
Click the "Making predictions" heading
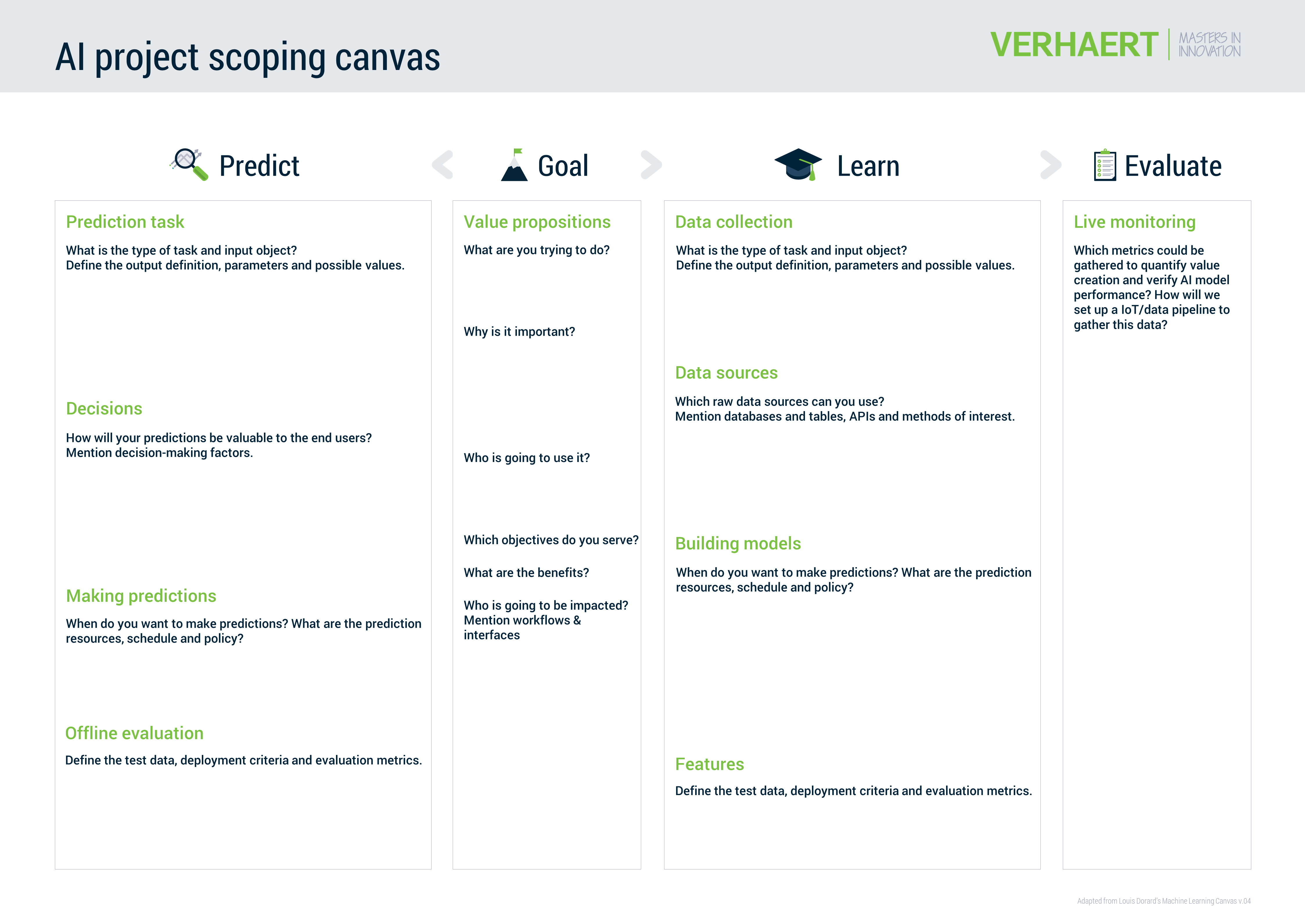click(x=141, y=596)
